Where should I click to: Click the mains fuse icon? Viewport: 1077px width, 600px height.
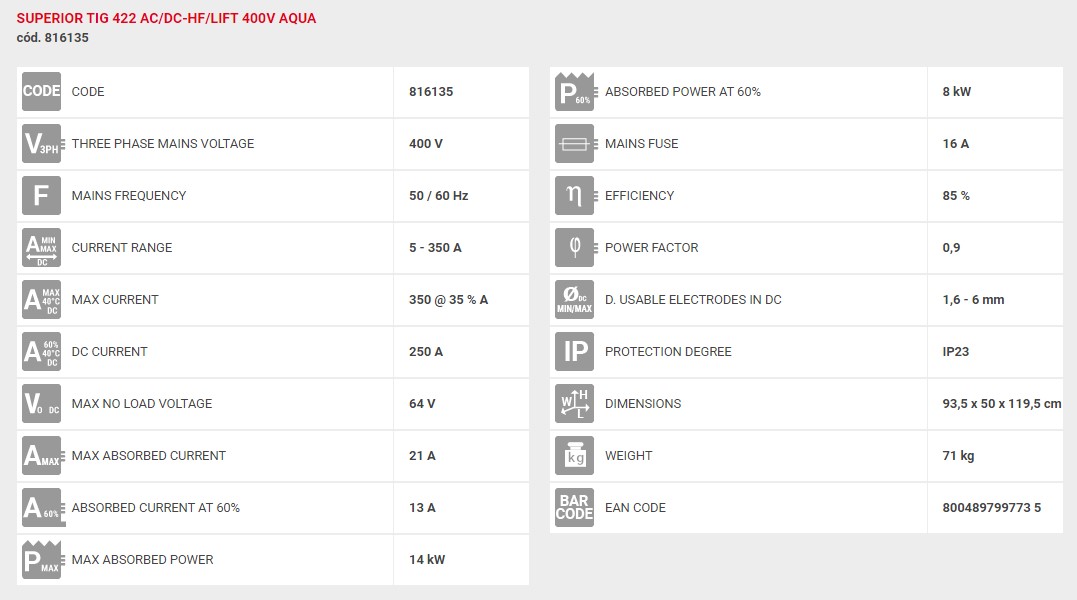(x=574, y=143)
